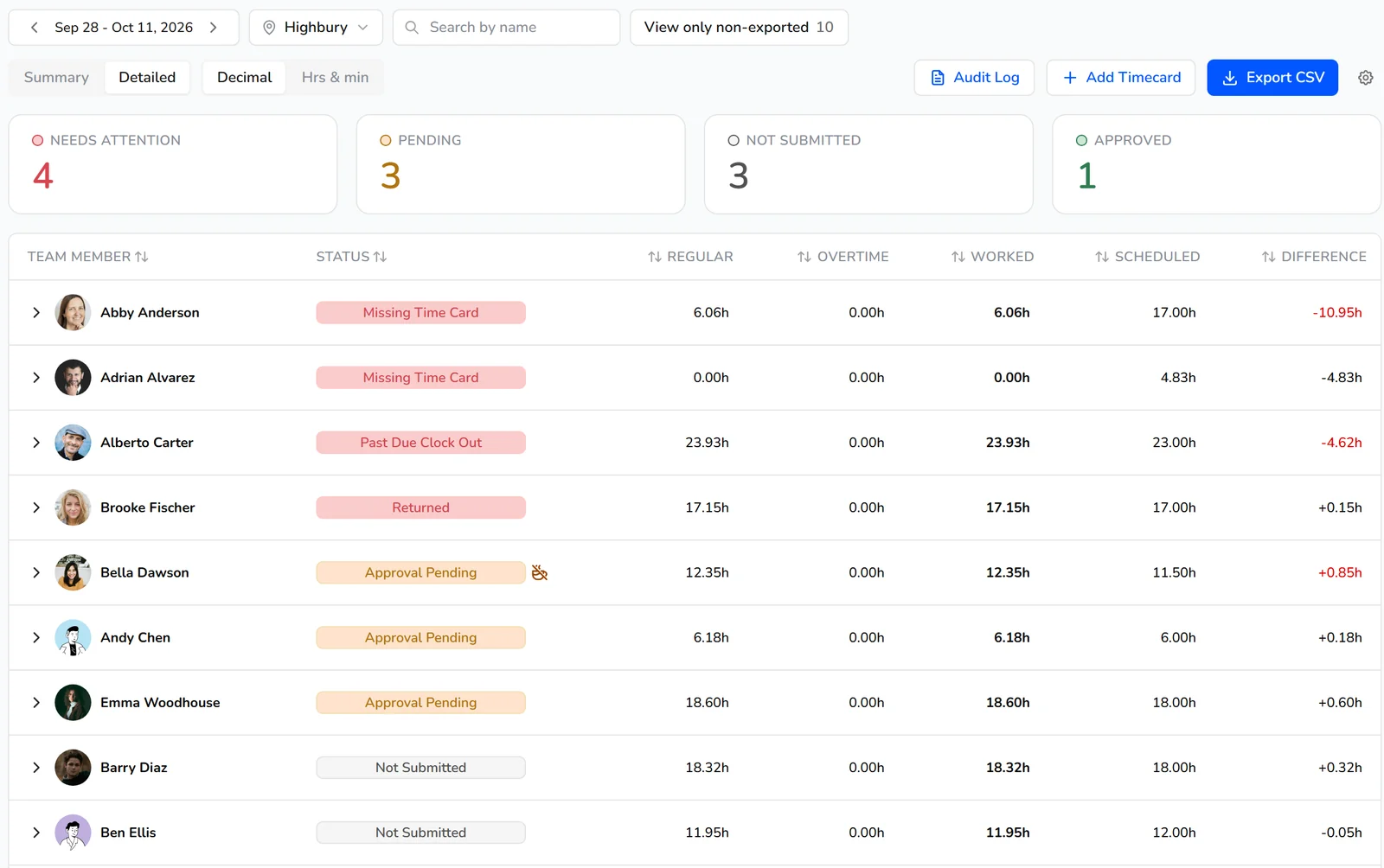This screenshot has height=868, width=1384.
Task: Switch to Summary view
Action: (56, 78)
